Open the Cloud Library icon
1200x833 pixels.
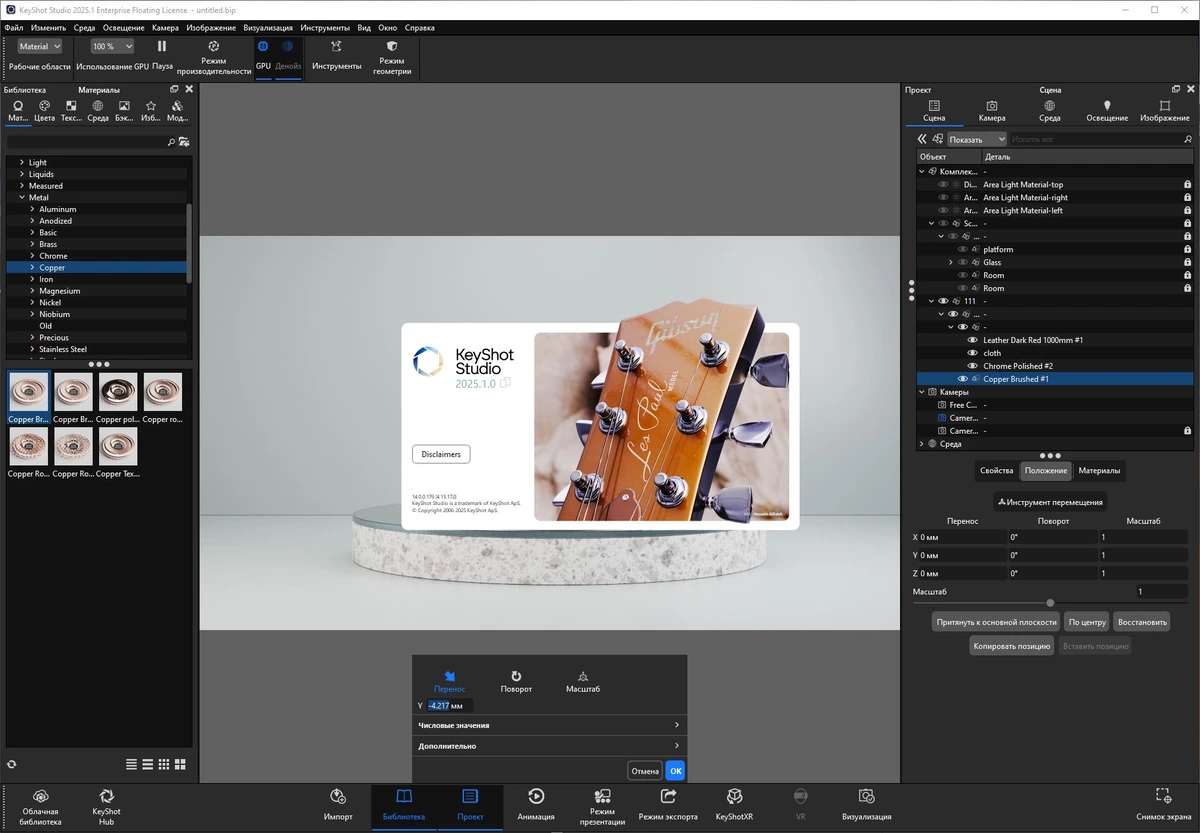click(x=41, y=796)
